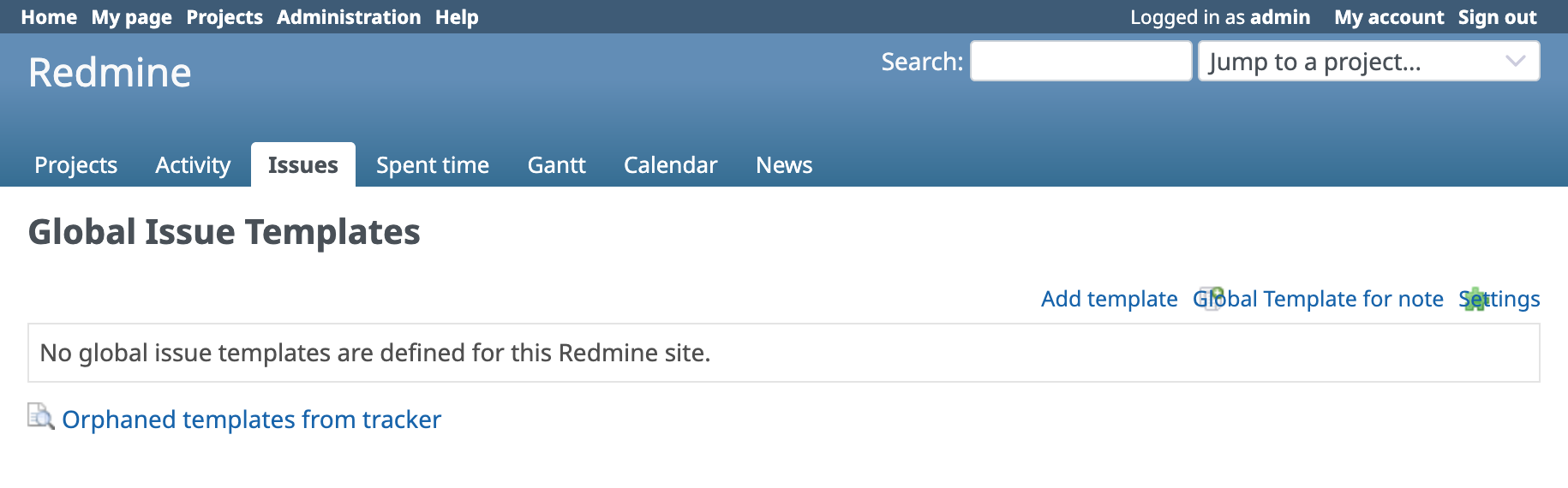Click the Orphaned templates magnifier document icon
The image size is (1568, 488).
point(40,417)
